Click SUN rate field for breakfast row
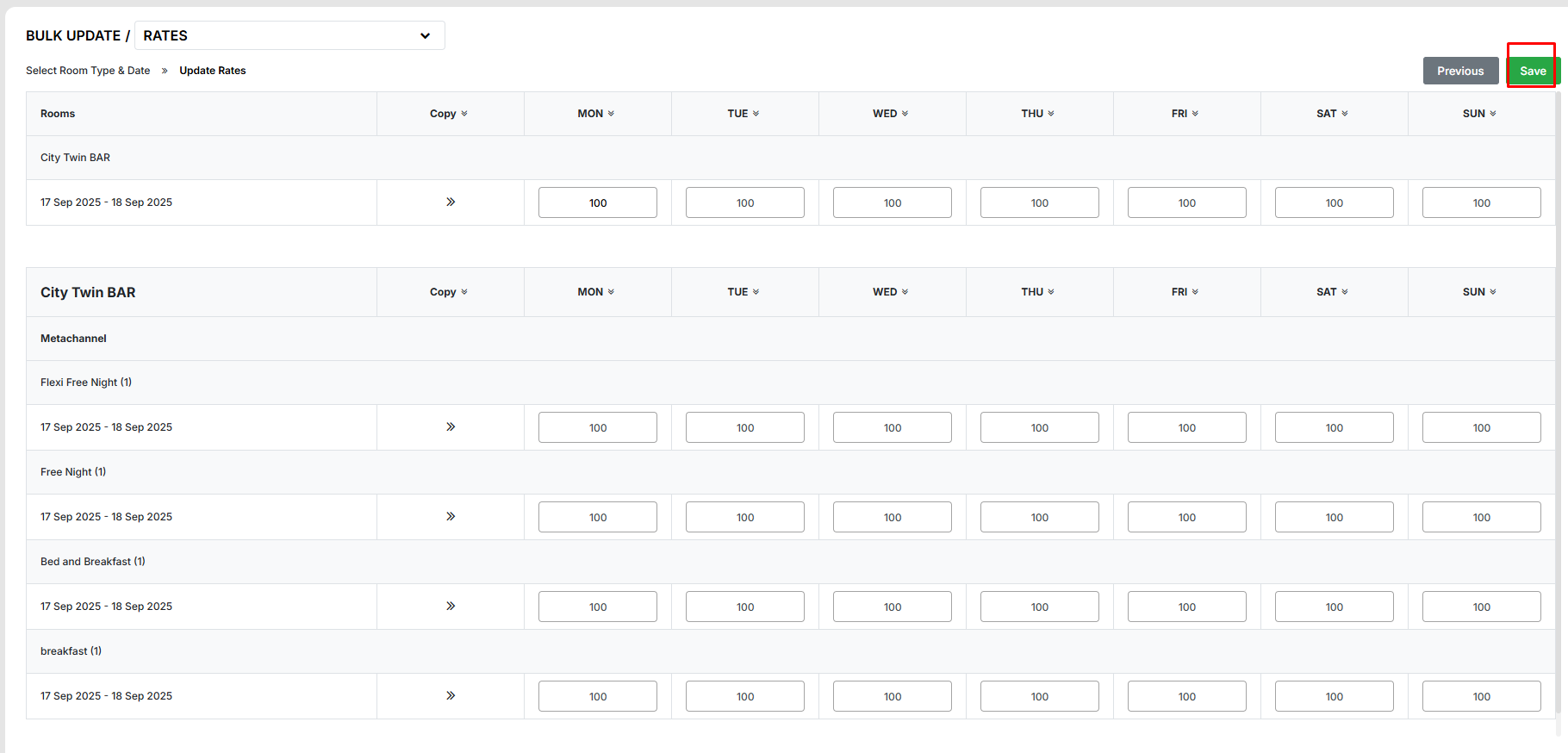This screenshot has width=1568, height=753. (x=1481, y=696)
